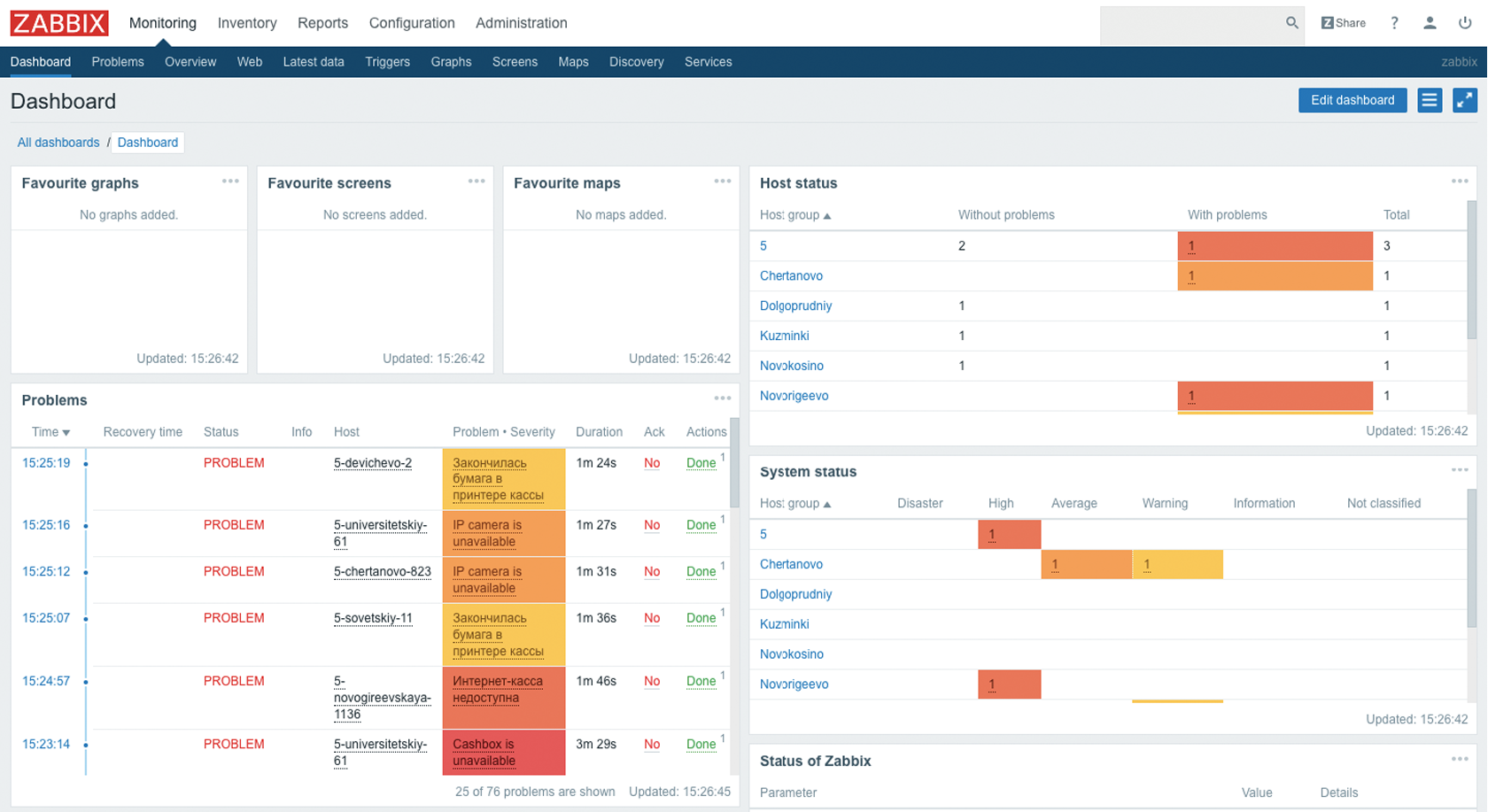Go to Latest data tab
The width and height of the screenshot is (1488, 812).
pos(314,62)
